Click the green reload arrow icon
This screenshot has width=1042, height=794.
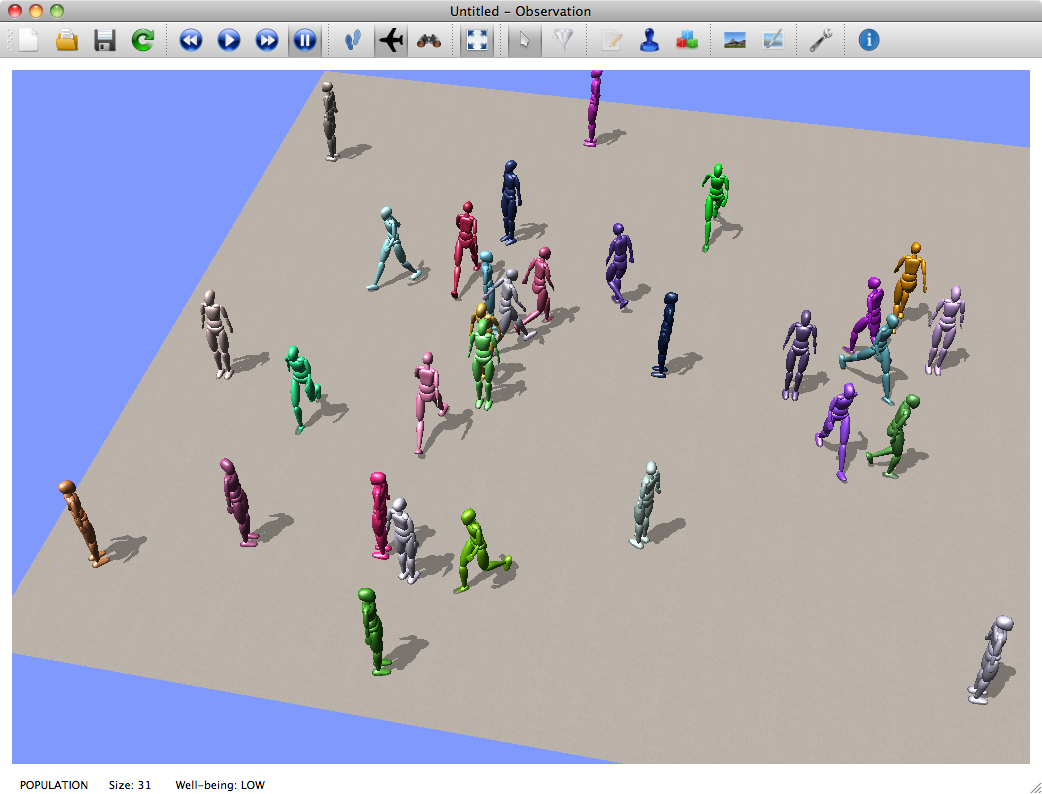tap(143, 40)
